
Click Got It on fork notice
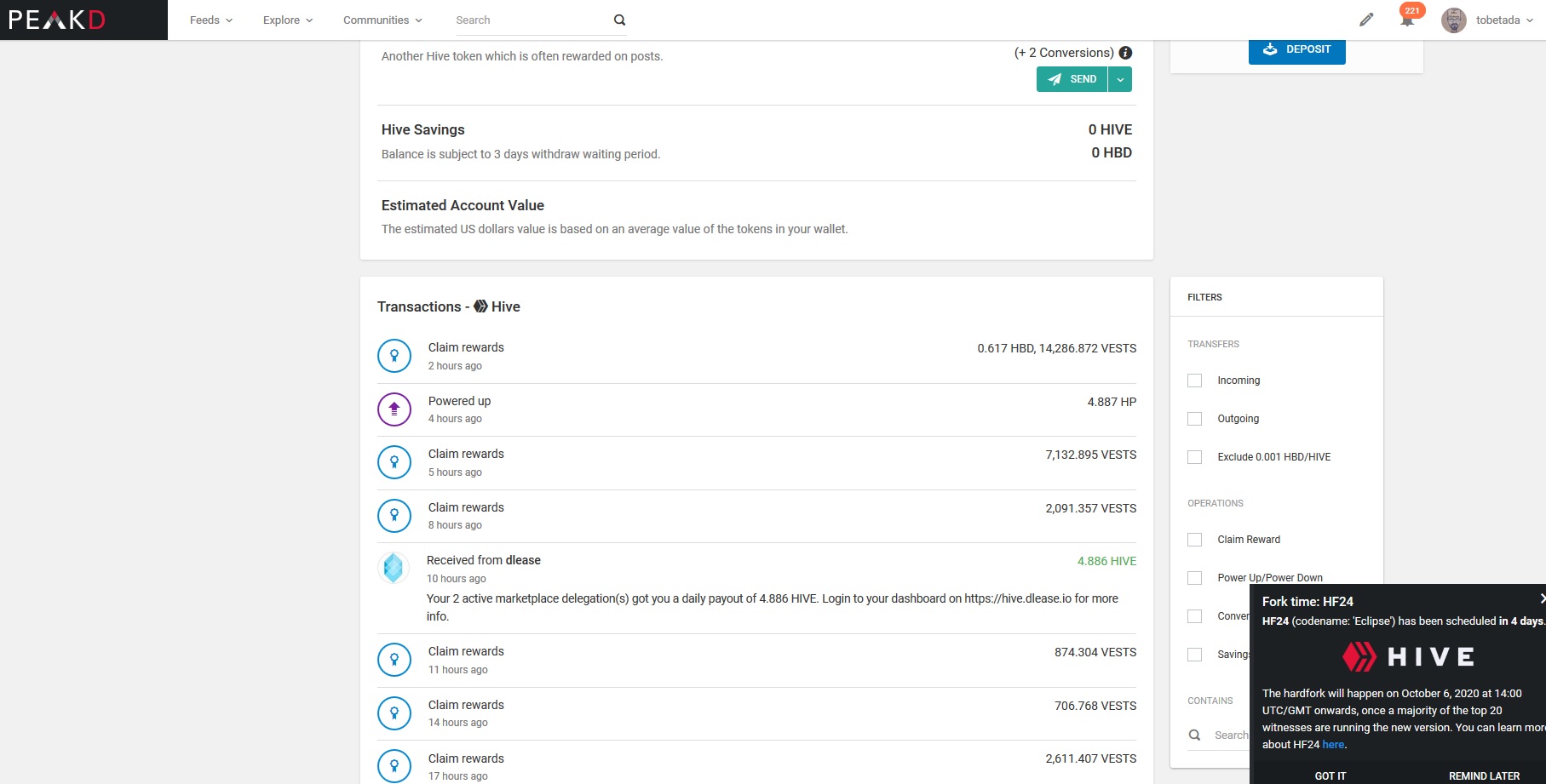(x=1330, y=775)
